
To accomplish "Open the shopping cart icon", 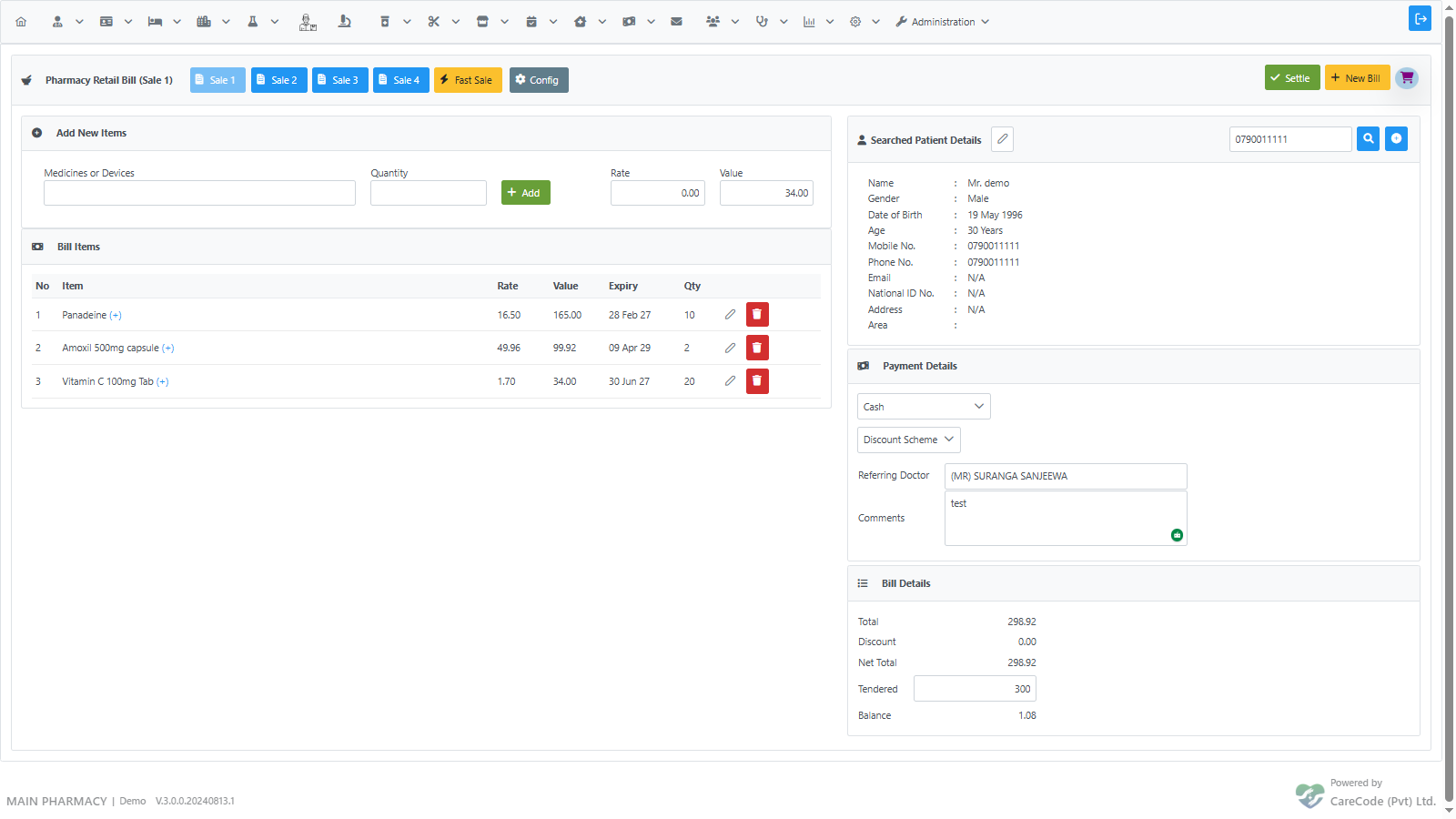I will tap(1407, 78).
